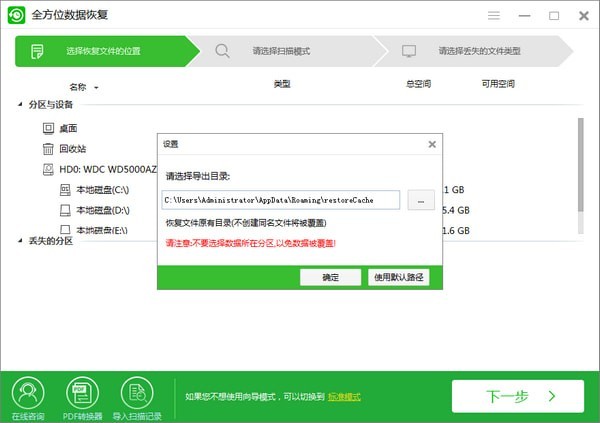Open 在线咨询 online consultation icon

[28, 393]
